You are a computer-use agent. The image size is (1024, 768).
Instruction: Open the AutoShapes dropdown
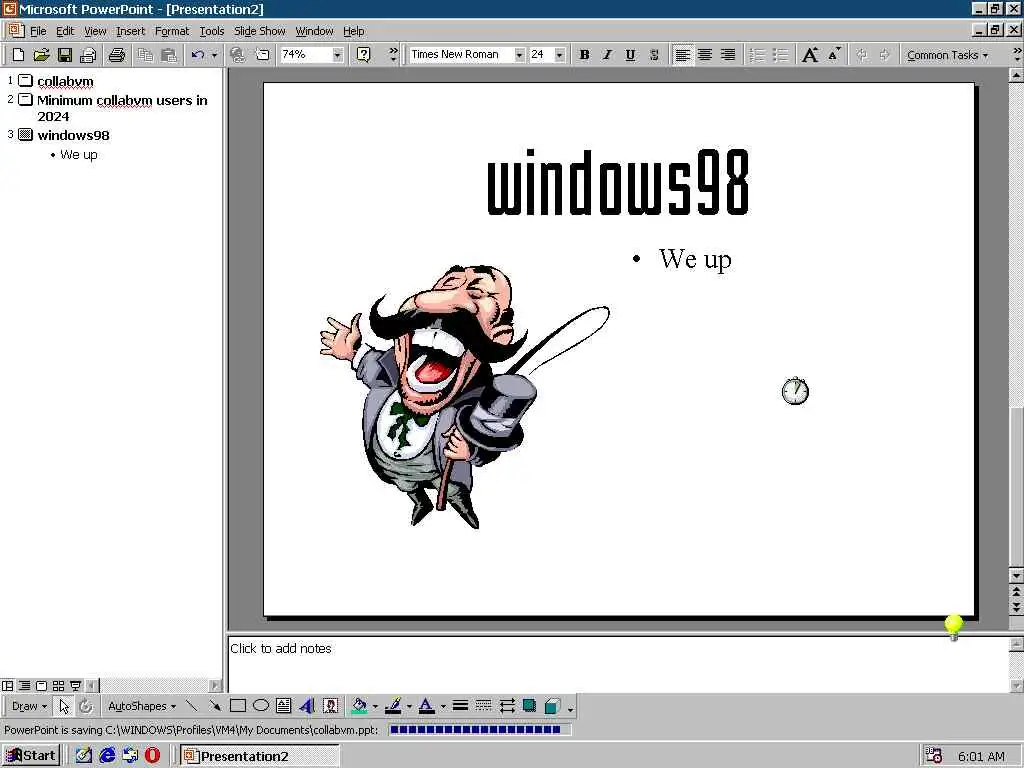click(142, 706)
